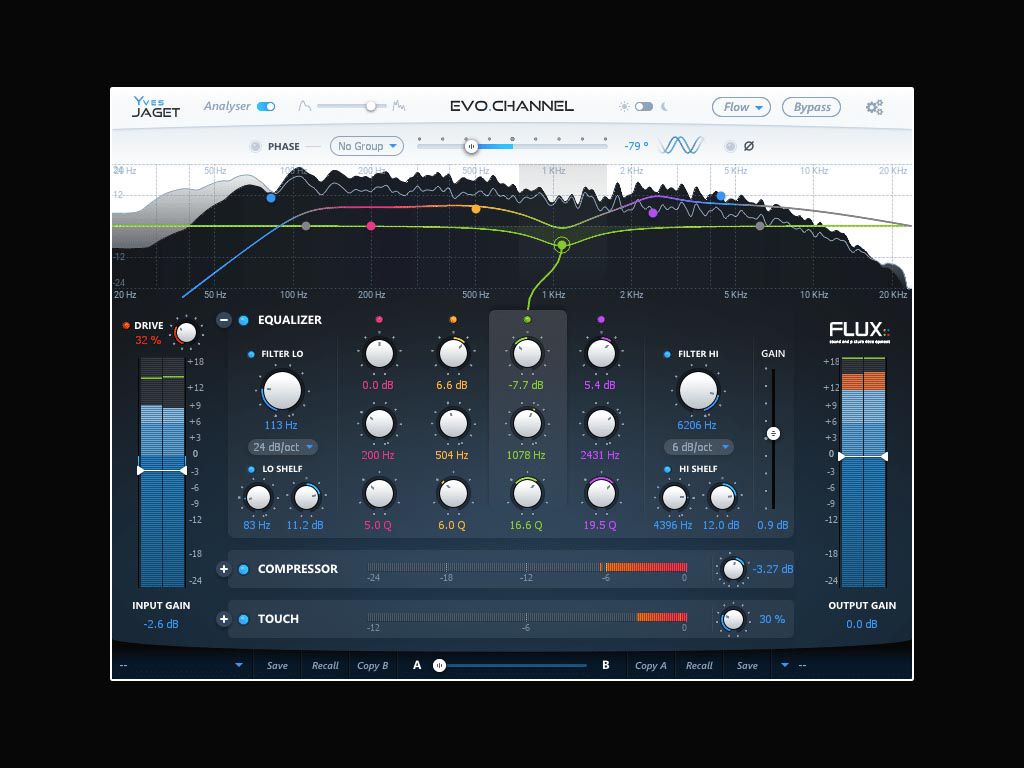Click the EQ GAIN vertical slider handle

[x=773, y=434]
